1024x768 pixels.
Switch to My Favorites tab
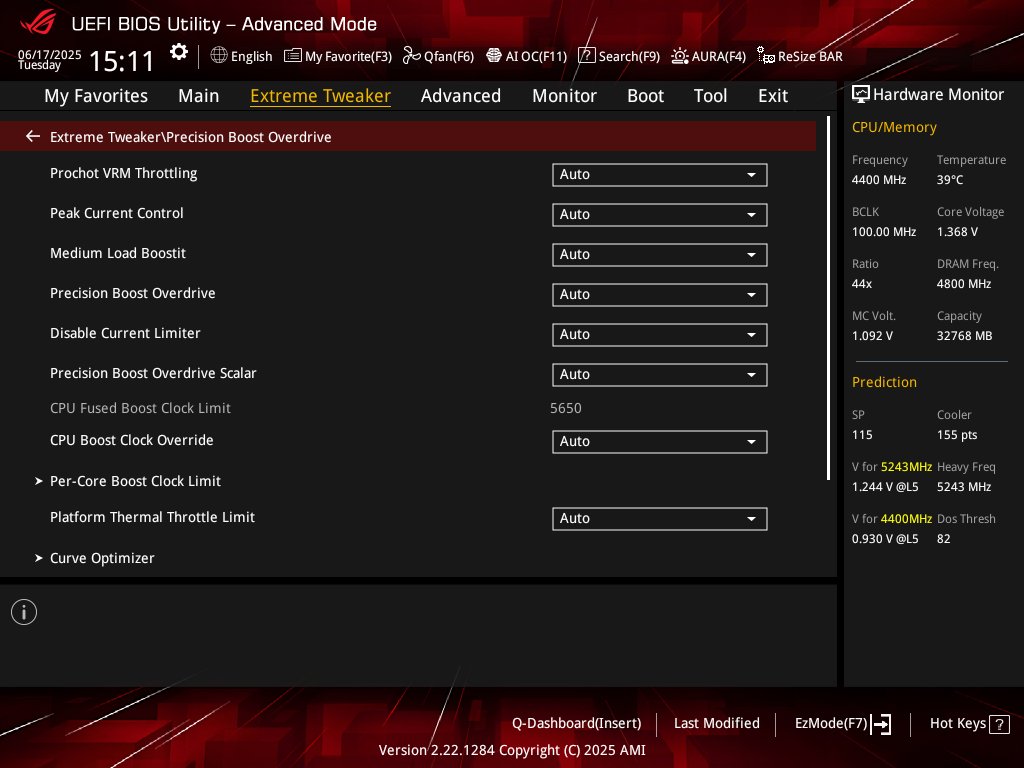(96, 96)
